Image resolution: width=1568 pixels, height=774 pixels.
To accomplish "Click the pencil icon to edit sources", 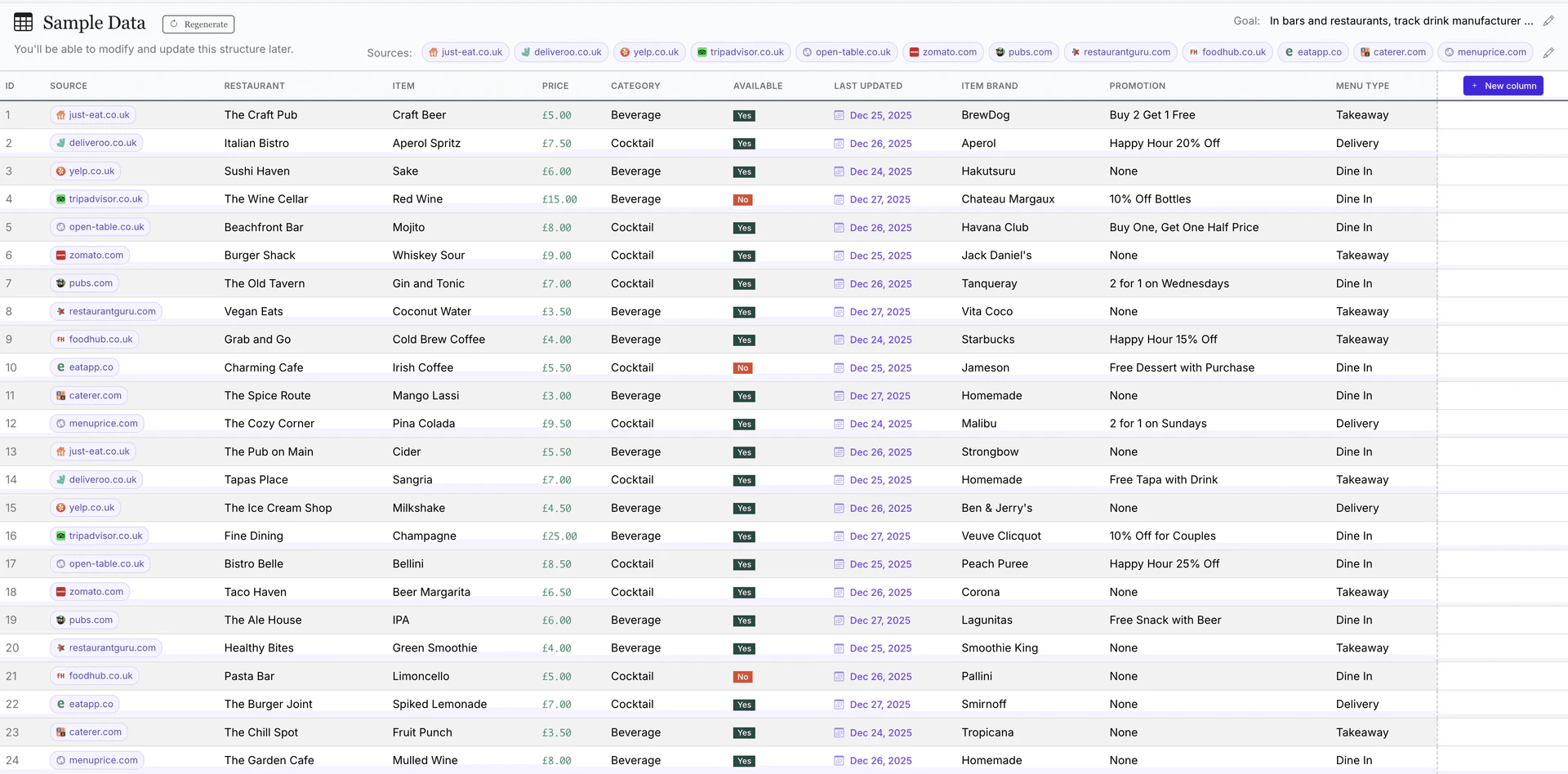I will click(1548, 53).
